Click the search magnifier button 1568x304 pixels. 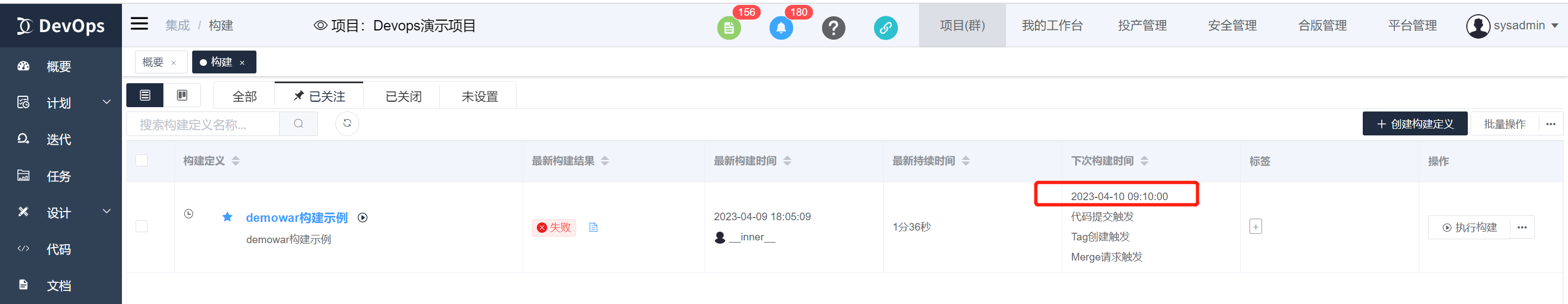298,124
